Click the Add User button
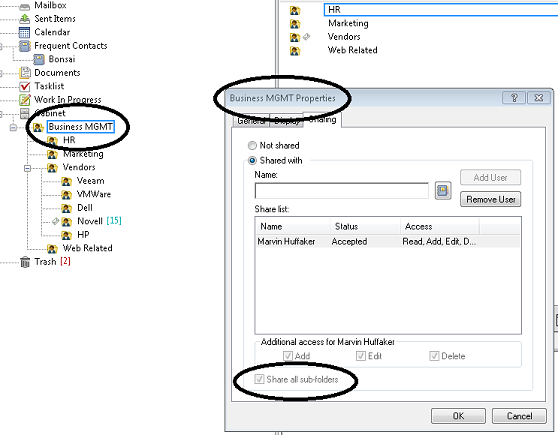 point(490,178)
